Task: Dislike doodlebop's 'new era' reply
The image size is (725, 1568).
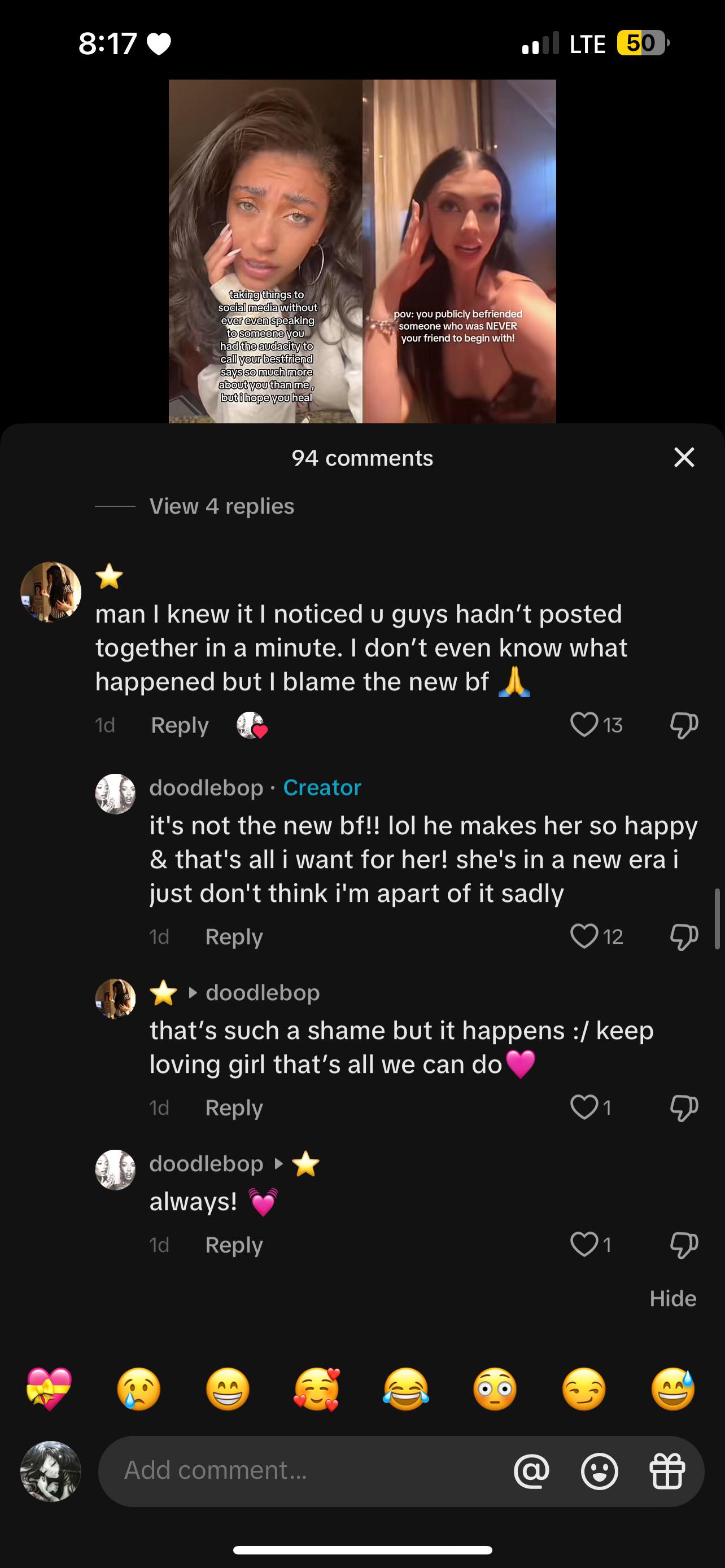Action: click(684, 937)
